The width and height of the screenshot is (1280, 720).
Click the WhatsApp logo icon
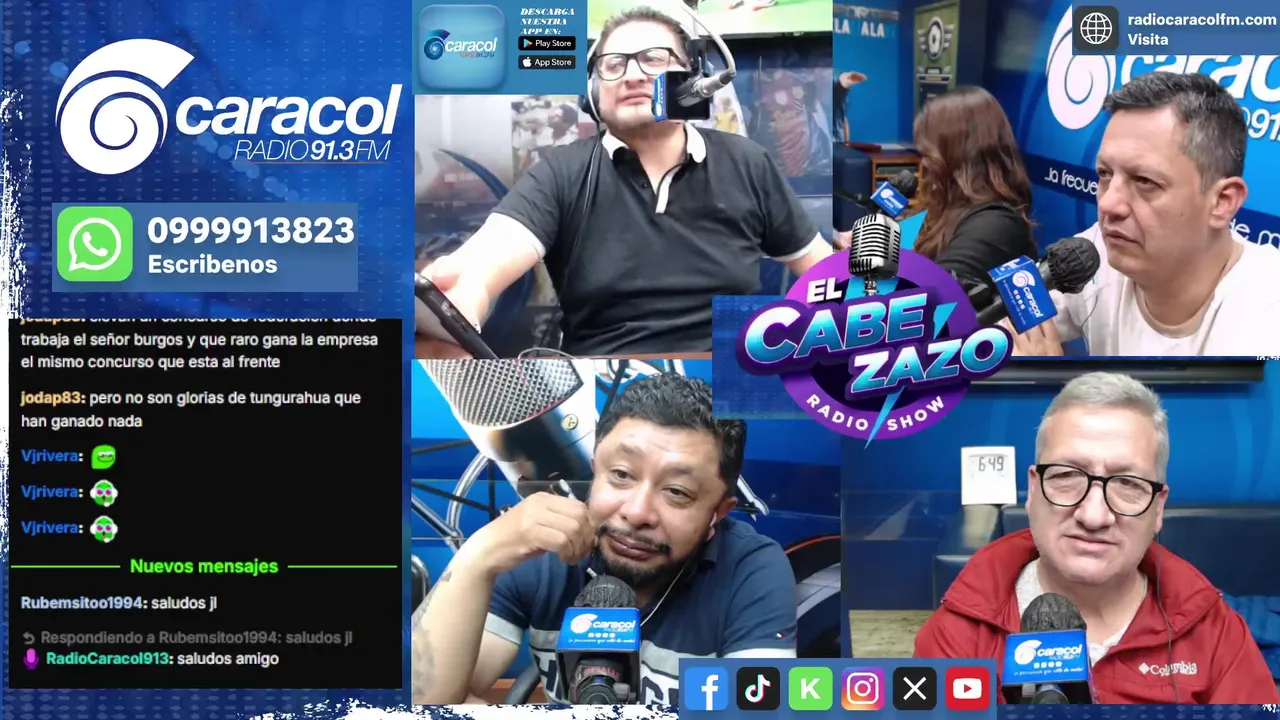point(95,244)
